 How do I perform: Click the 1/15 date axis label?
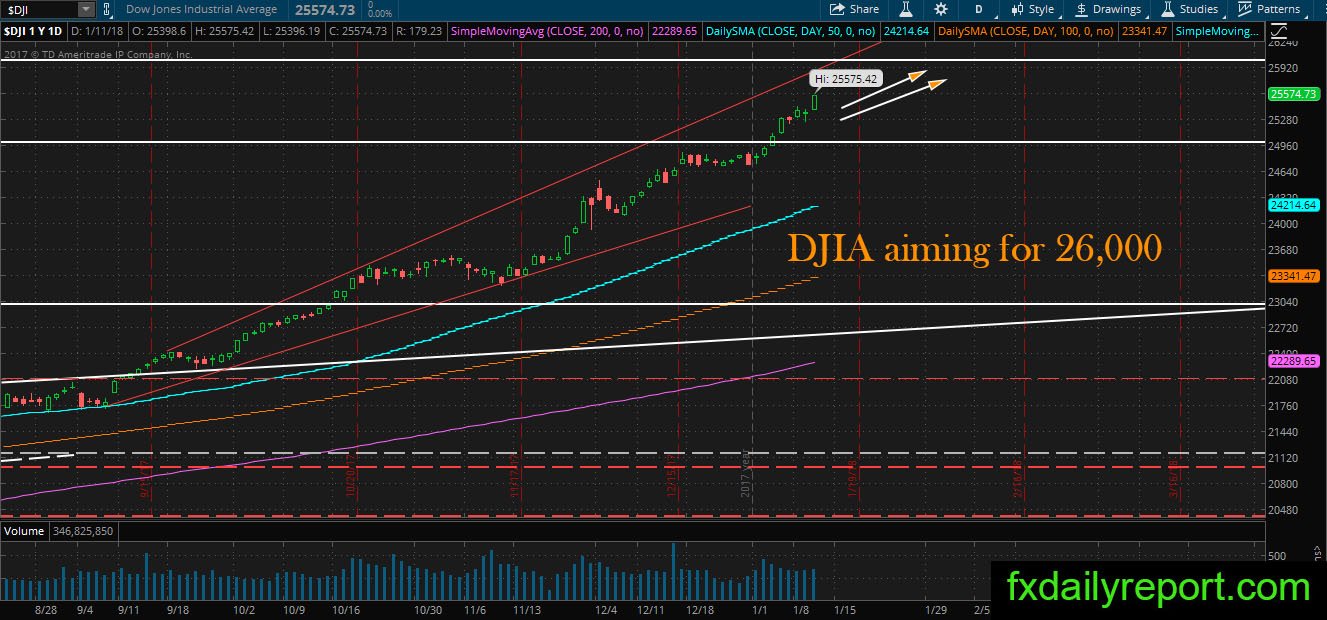point(845,609)
